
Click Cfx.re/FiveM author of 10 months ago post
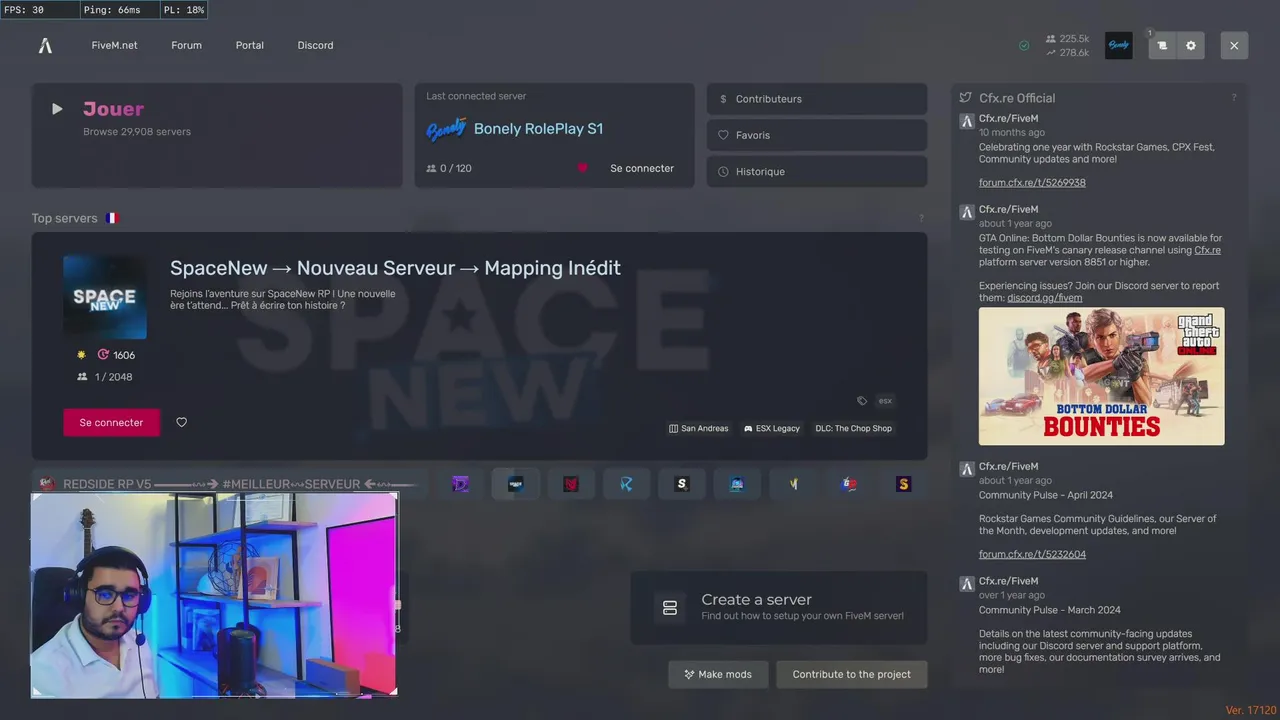pos(1008,119)
